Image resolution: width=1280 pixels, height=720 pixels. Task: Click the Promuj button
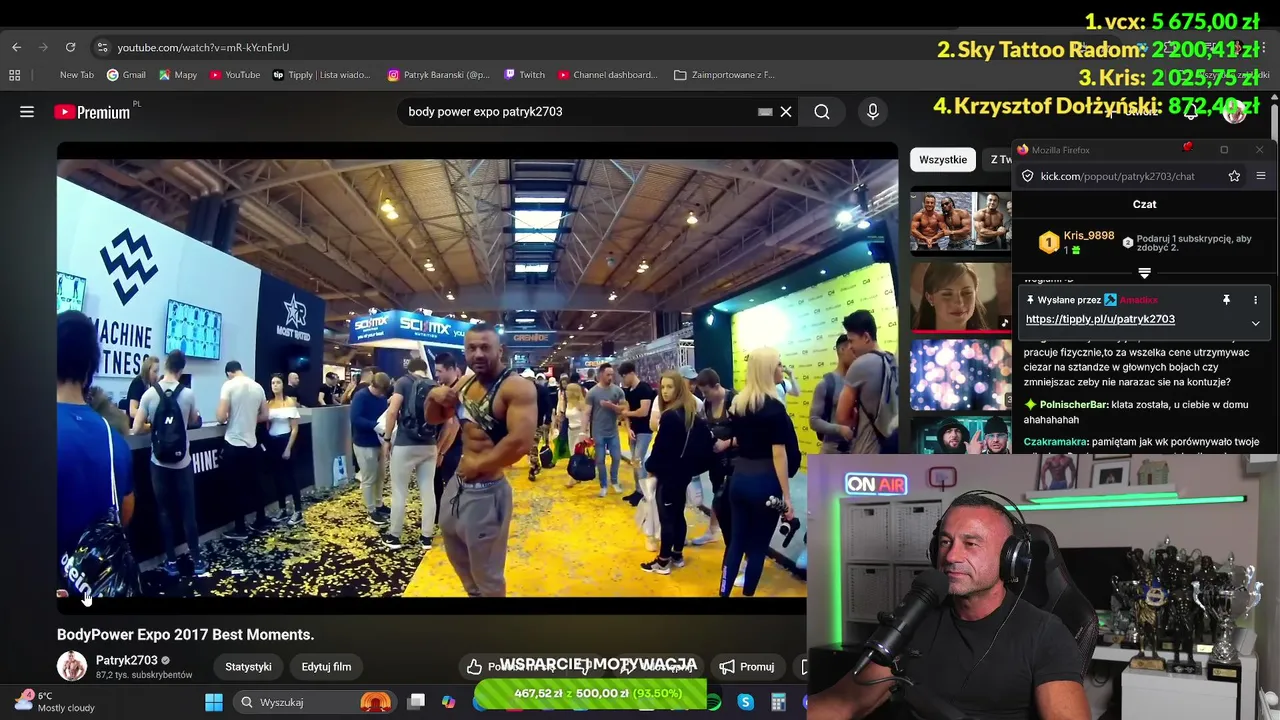[747, 667]
